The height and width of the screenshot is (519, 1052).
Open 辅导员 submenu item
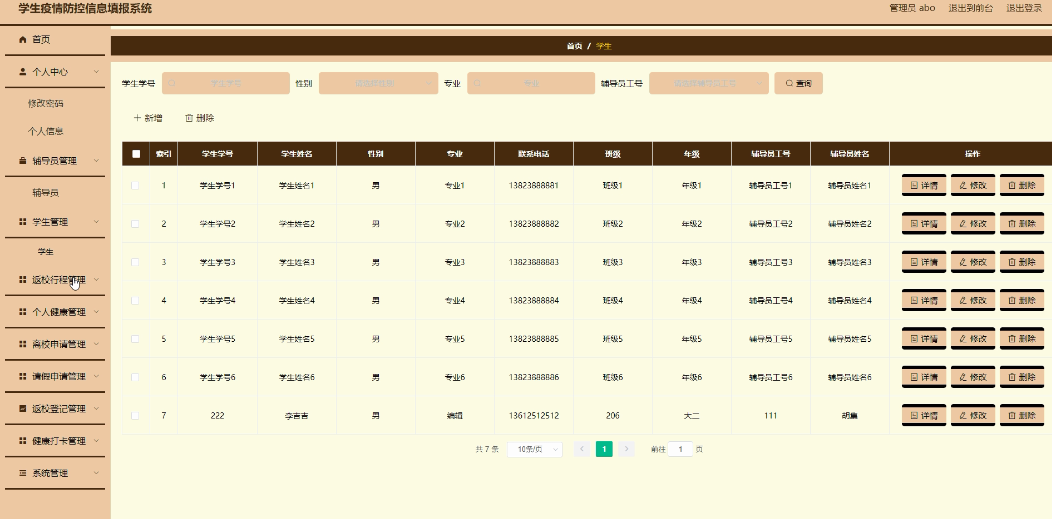(x=46, y=193)
